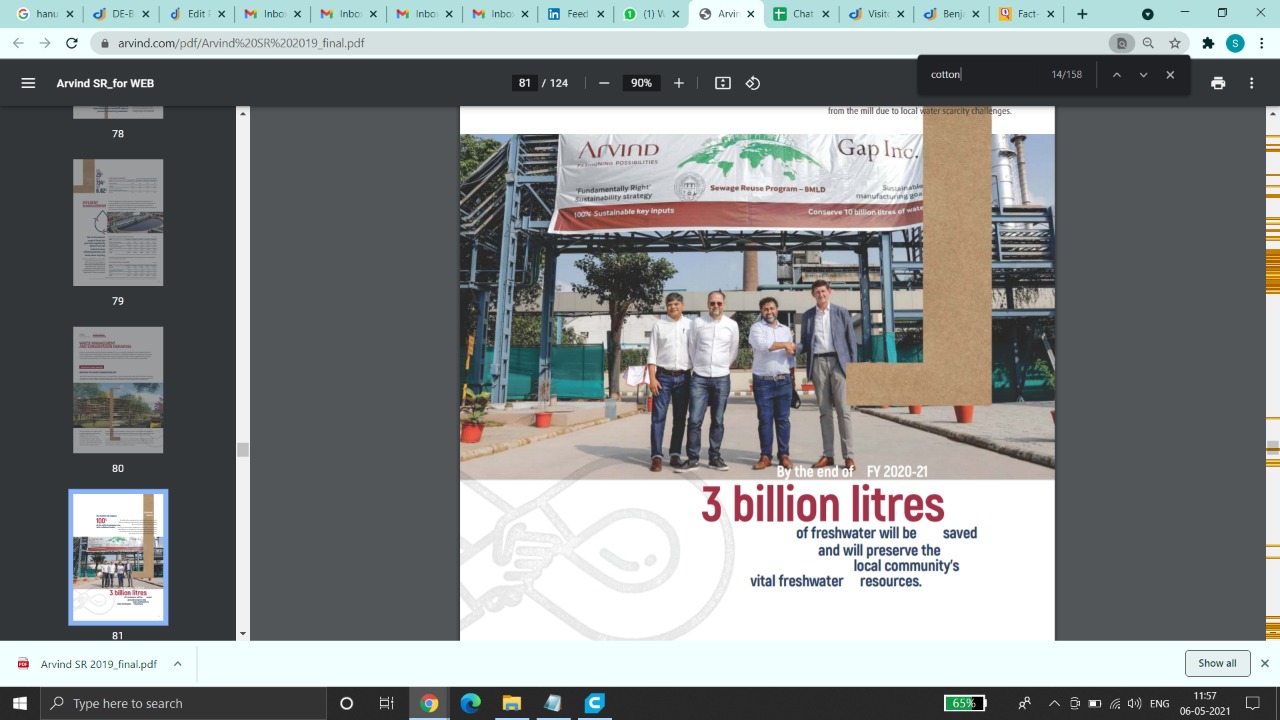
Task: Edit the current page number field
Action: (524, 83)
